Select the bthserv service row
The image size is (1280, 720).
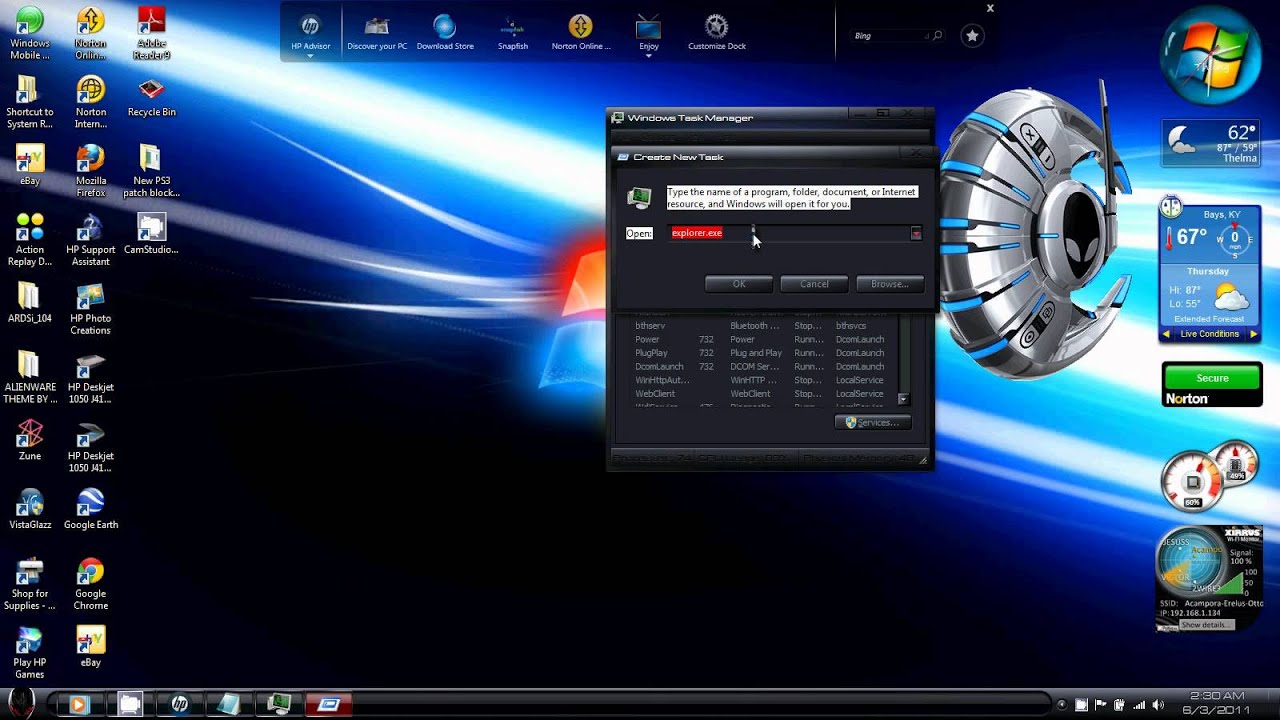click(765, 326)
